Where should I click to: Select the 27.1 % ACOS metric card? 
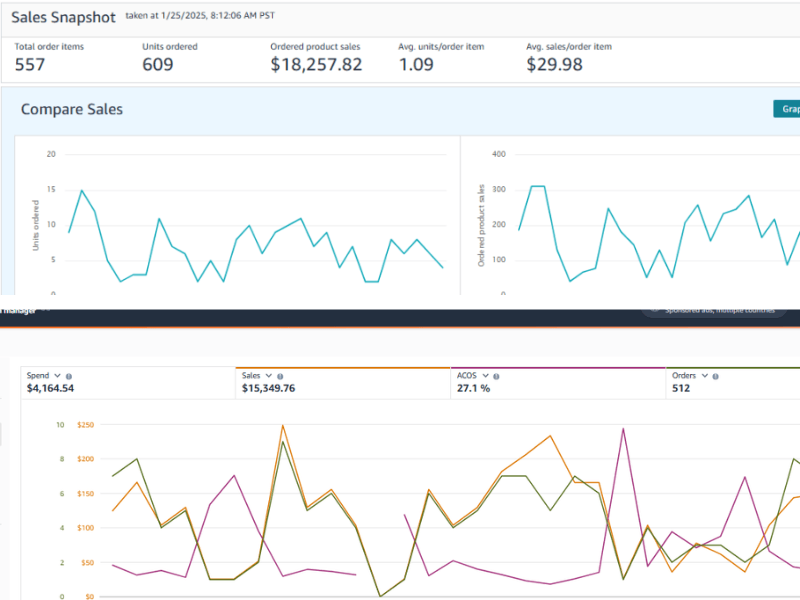tap(473, 388)
